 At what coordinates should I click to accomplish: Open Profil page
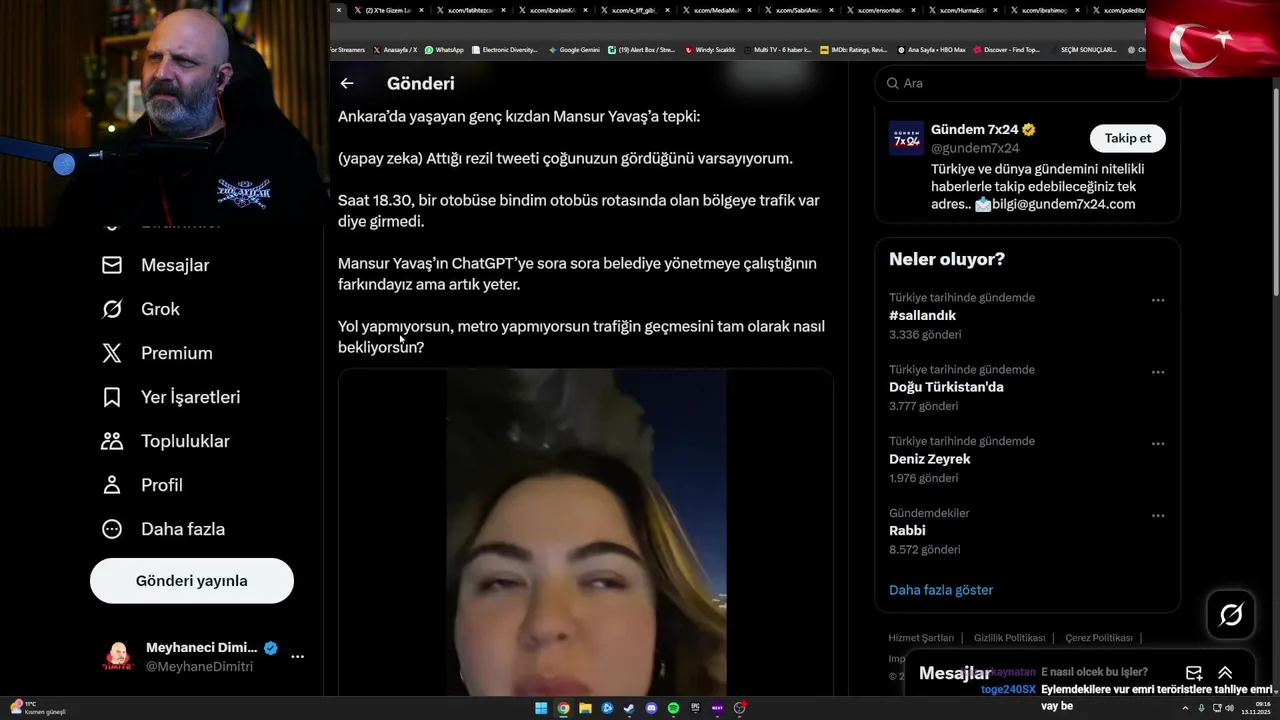point(142,485)
